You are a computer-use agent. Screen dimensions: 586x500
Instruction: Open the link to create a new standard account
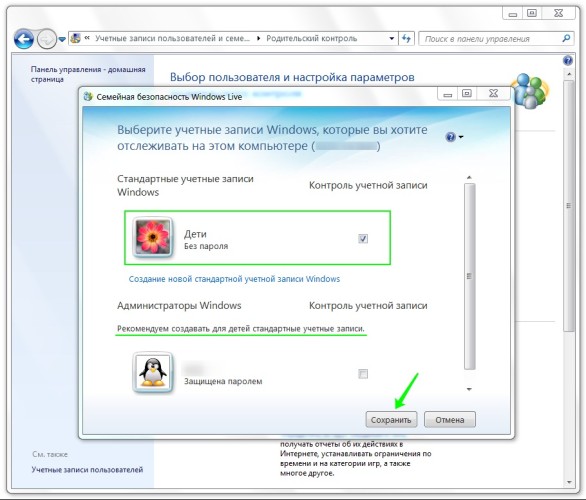click(234, 279)
